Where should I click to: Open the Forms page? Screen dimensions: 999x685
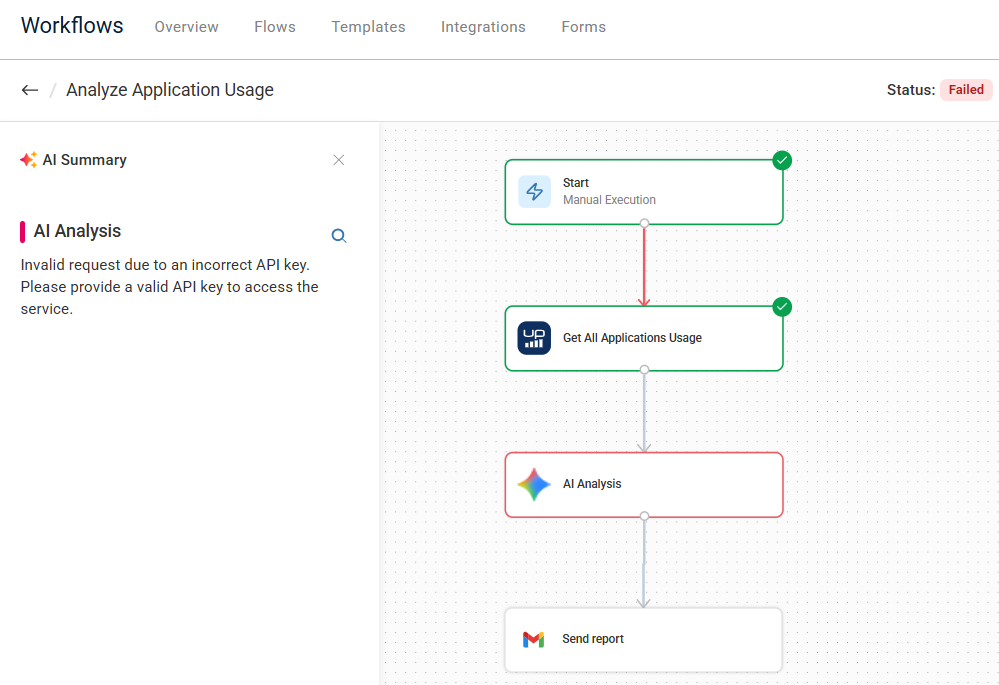tap(583, 27)
